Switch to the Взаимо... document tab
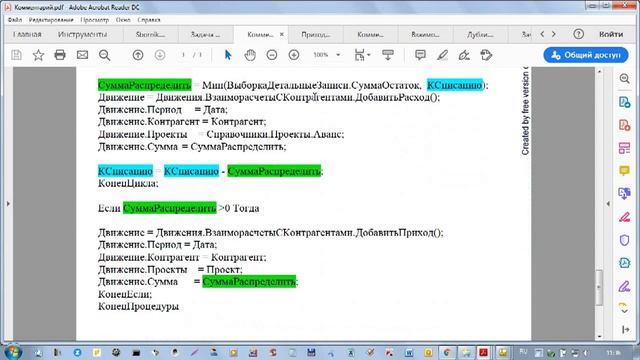Screen dimensions: 640x360 coord(425,35)
